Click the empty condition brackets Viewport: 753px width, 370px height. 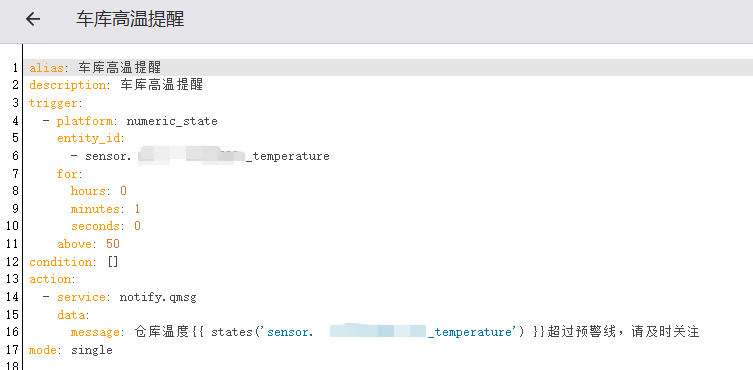pos(113,262)
